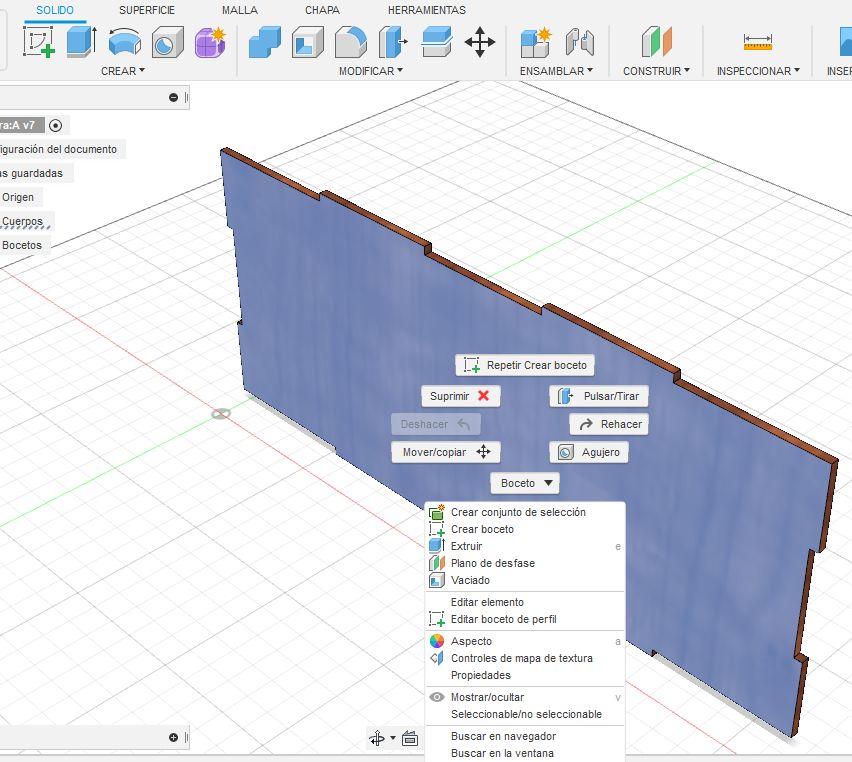Viewport: 852px width, 762px height.
Task: Click the Pulsar/Tirar marking button
Action: pos(599,396)
